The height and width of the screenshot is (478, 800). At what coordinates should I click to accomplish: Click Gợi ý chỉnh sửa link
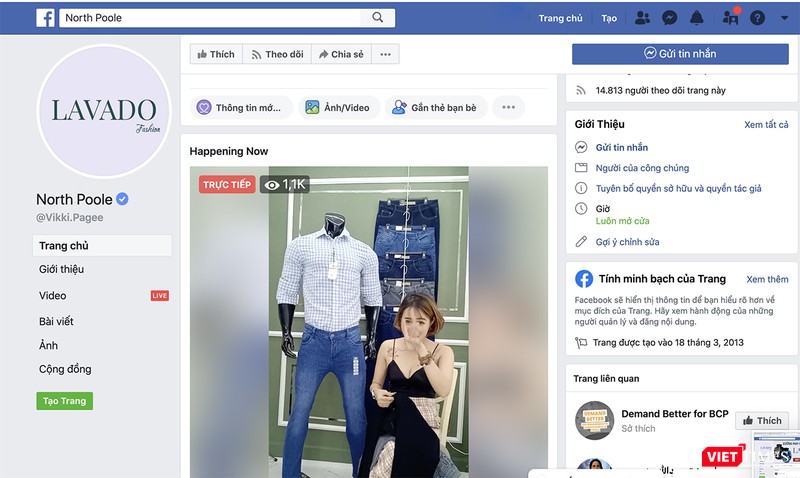(x=627, y=242)
